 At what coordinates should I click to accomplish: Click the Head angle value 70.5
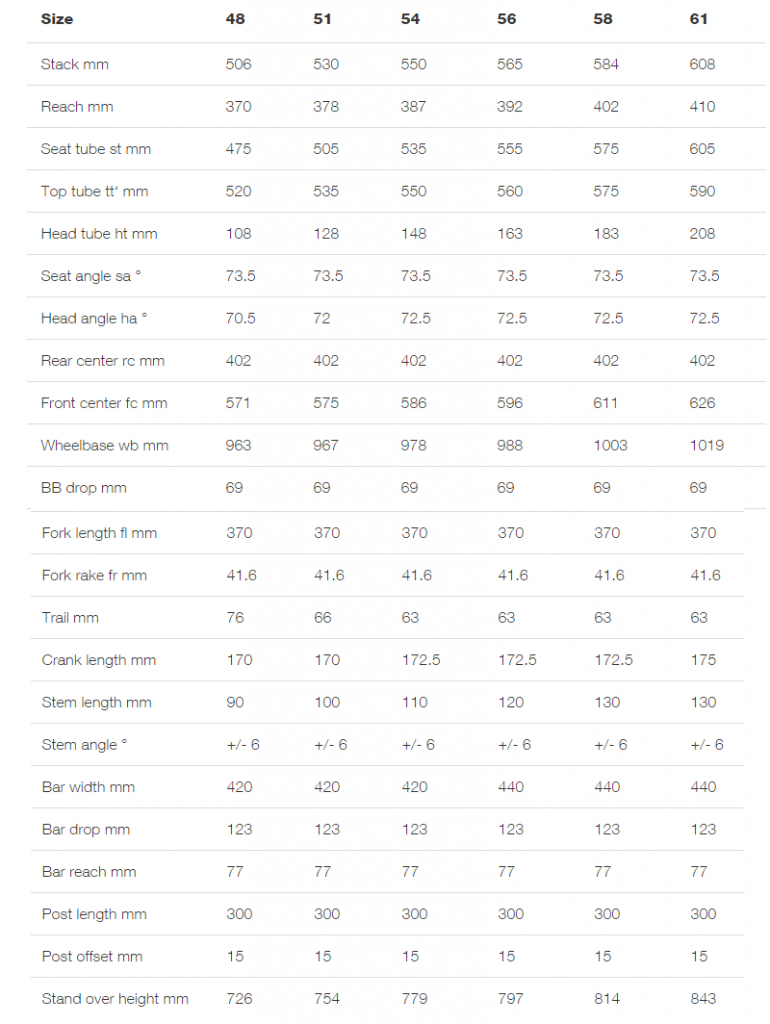[240, 318]
